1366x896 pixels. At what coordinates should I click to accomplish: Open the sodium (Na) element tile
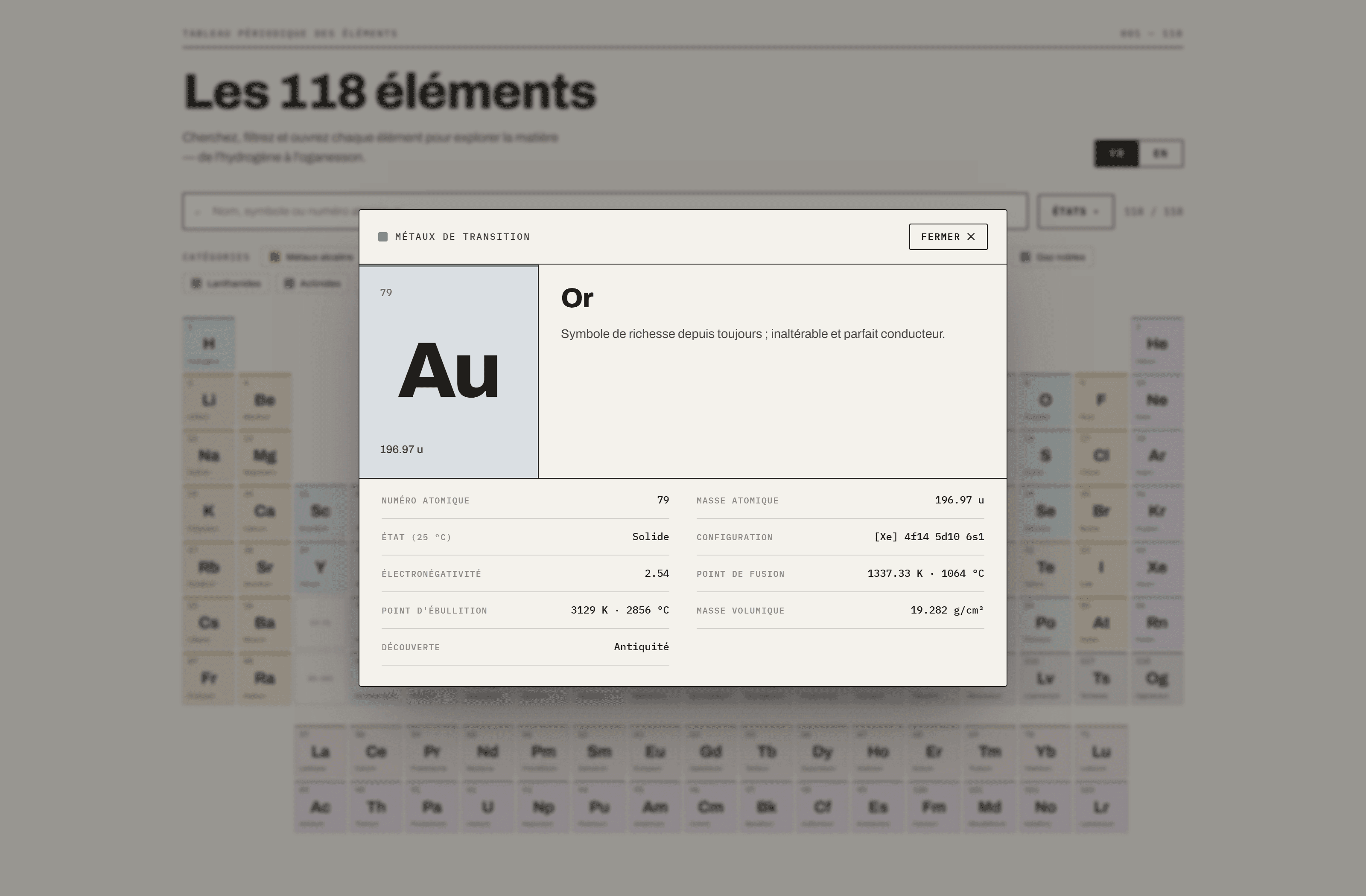click(x=209, y=455)
